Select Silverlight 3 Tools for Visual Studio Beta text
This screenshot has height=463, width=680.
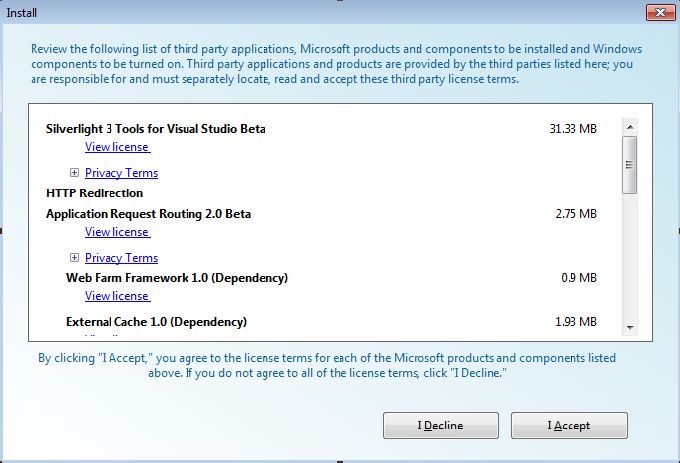(156, 129)
